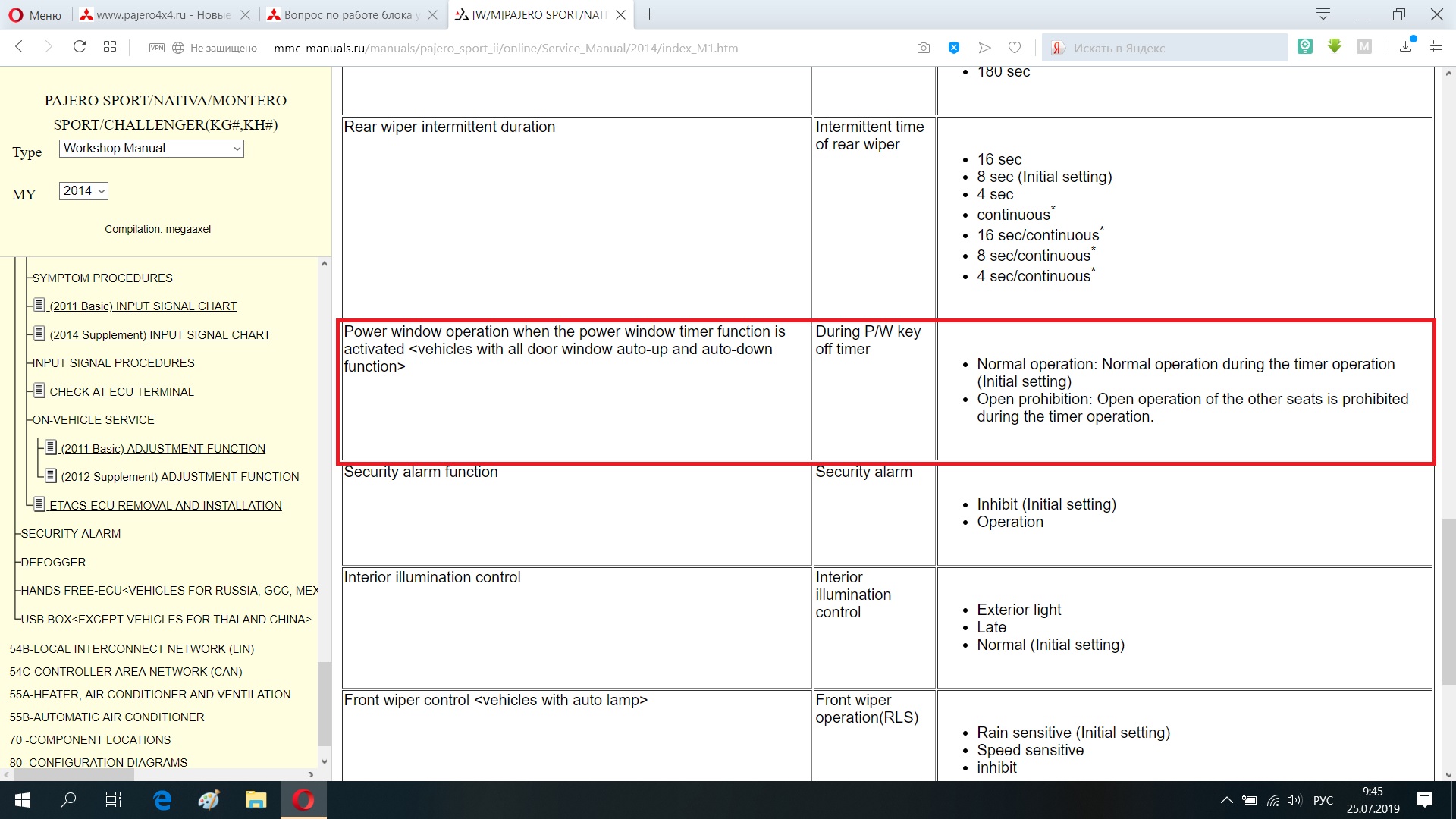Open the browser downloads icon

(x=1405, y=47)
